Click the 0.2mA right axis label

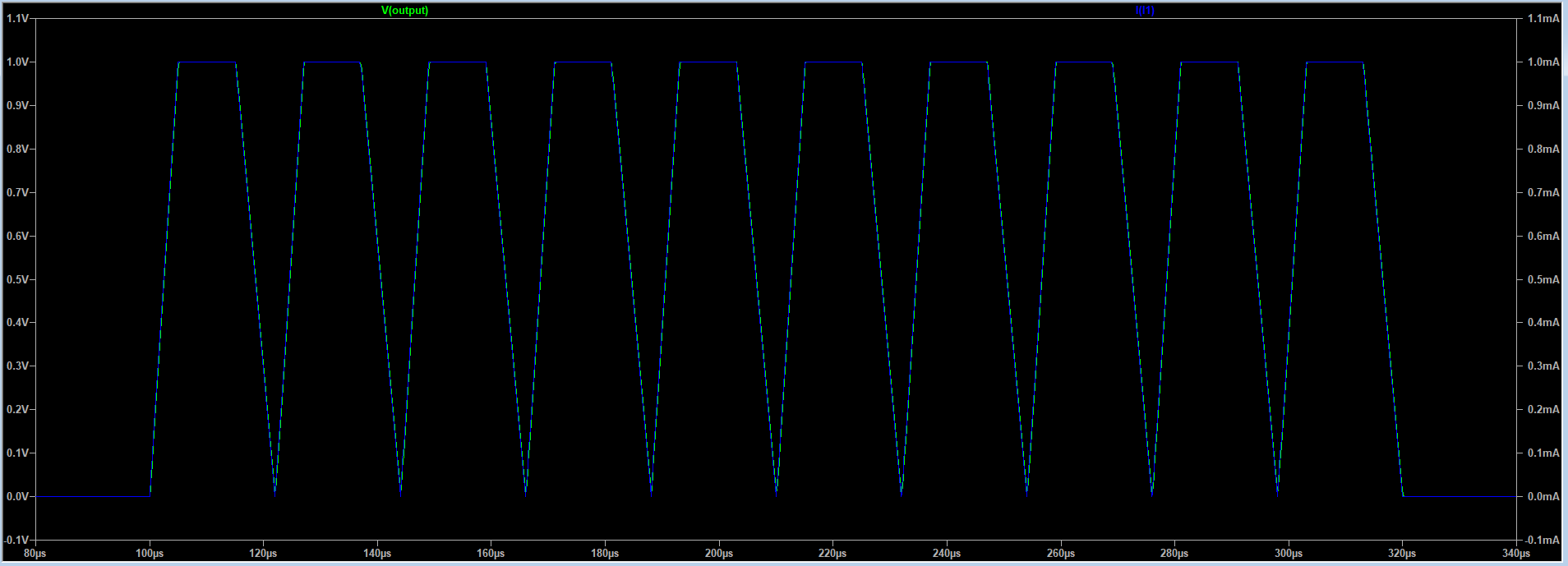[1543, 410]
